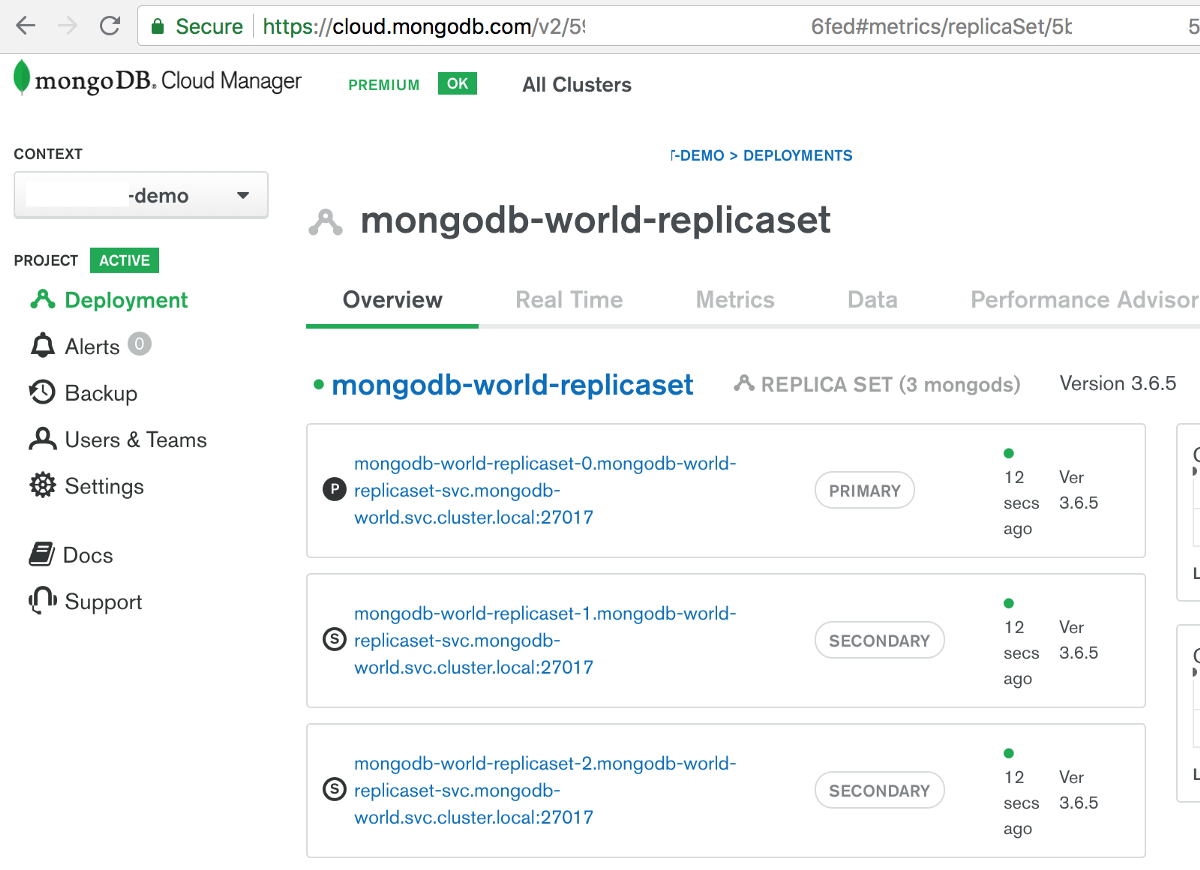This screenshot has width=1200, height=870.
Task: Click the Backup clock icon
Action: point(42,393)
